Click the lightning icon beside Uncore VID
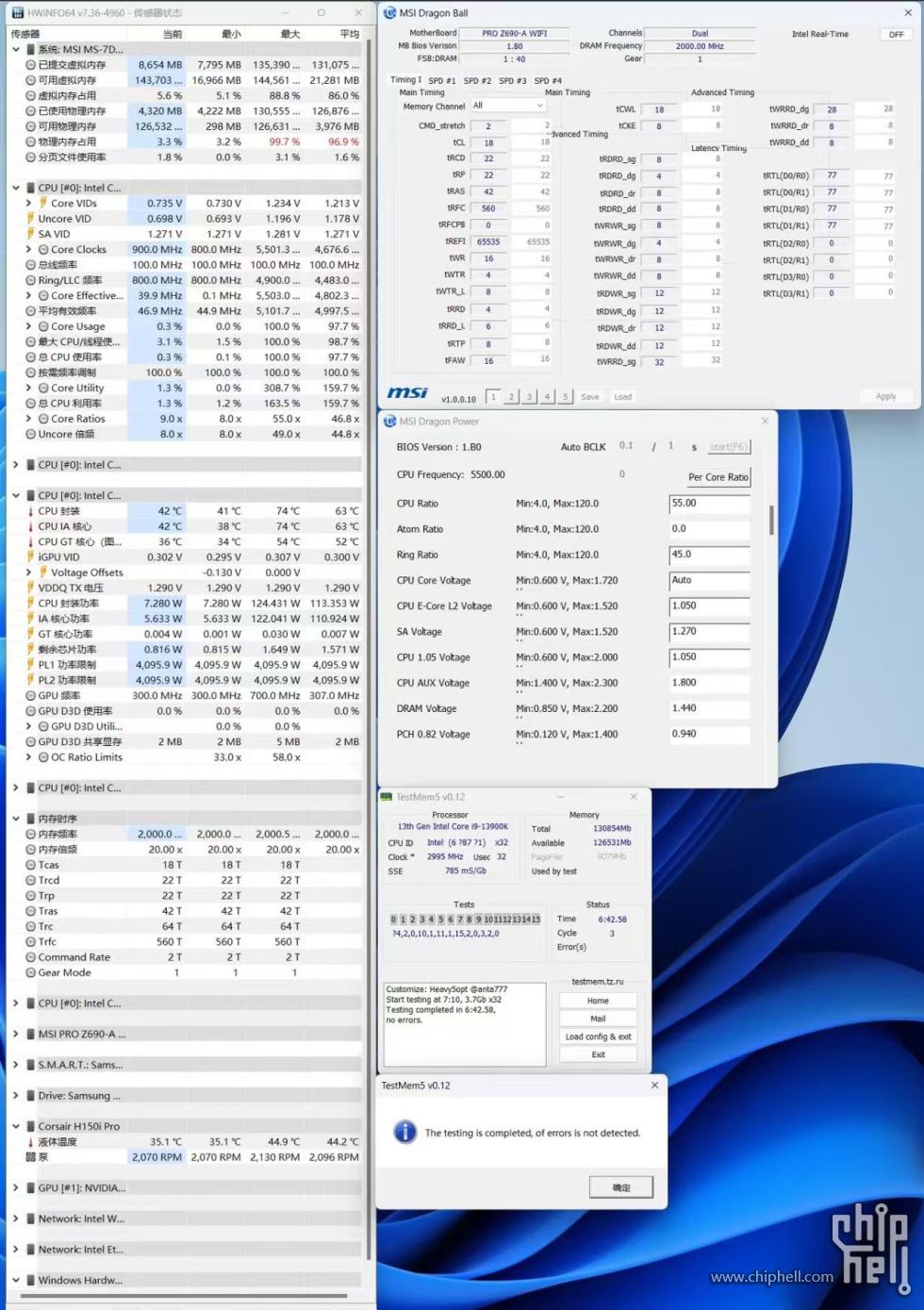The height and width of the screenshot is (1310, 924). coord(29,219)
